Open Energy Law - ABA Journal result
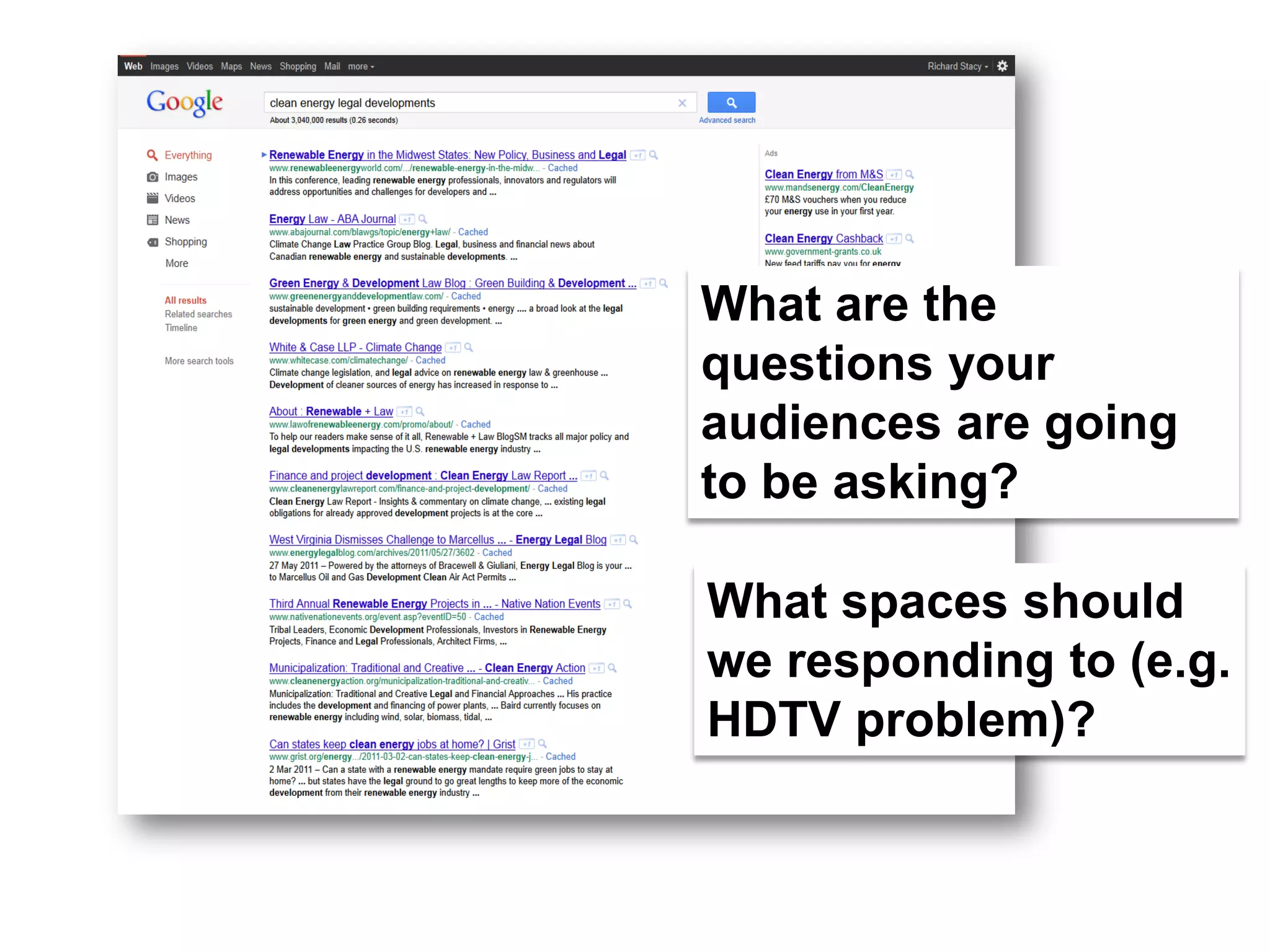 [x=332, y=219]
